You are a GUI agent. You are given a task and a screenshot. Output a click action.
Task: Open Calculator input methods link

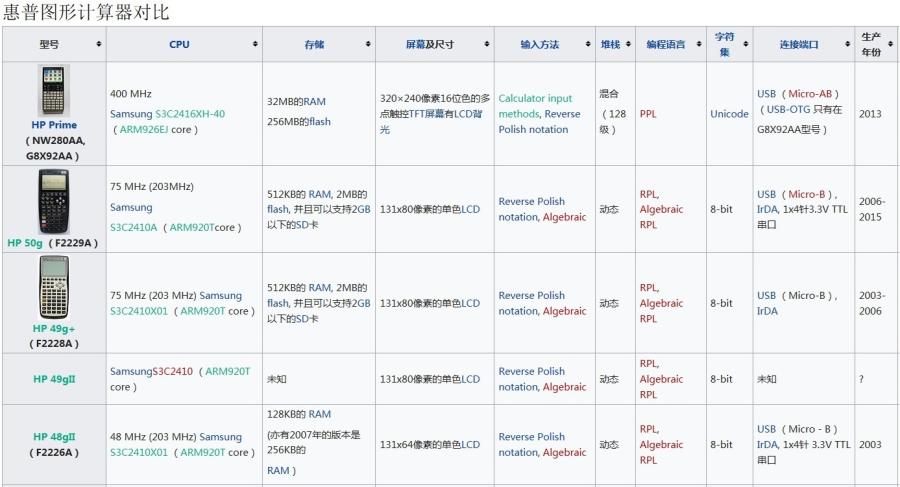(x=535, y=106)
